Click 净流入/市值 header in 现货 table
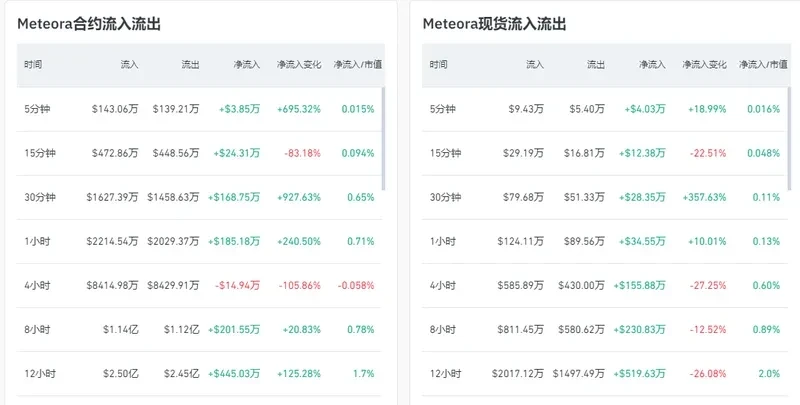800x405 pixels. [763, 65]
